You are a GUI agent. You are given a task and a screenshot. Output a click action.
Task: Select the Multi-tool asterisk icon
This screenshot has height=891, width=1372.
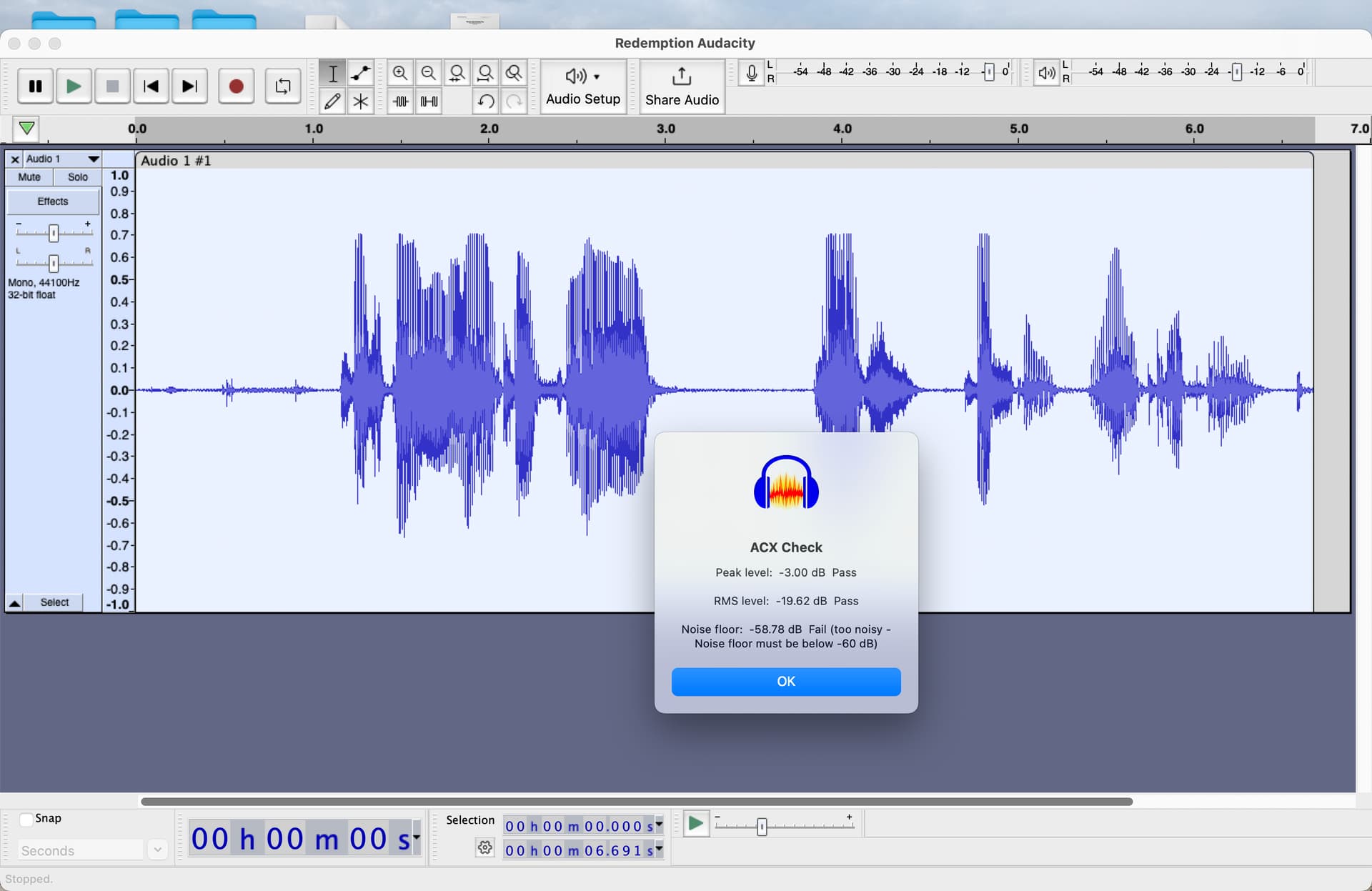click(361, 101)
